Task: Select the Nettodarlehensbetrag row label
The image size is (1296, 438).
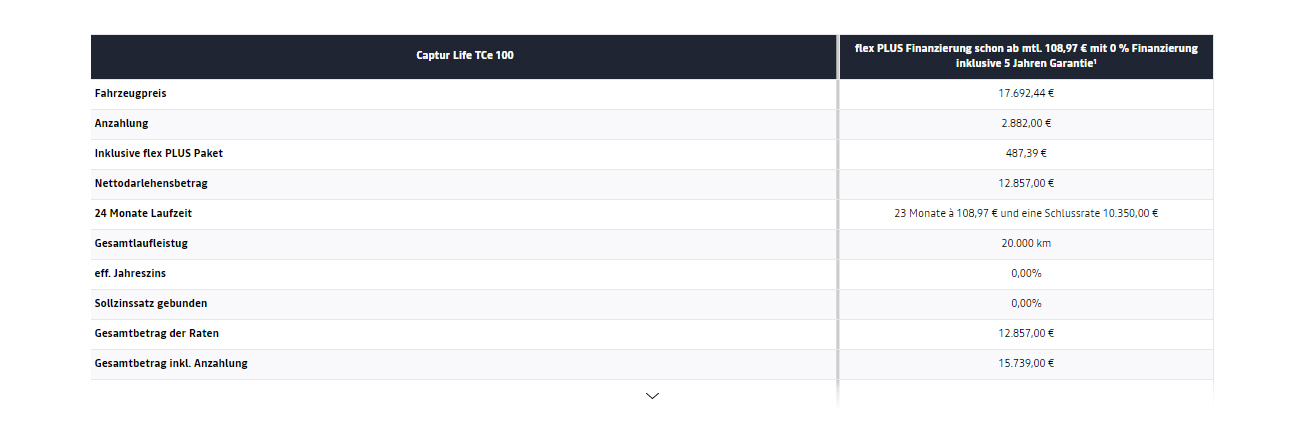Action: (151, 184)
